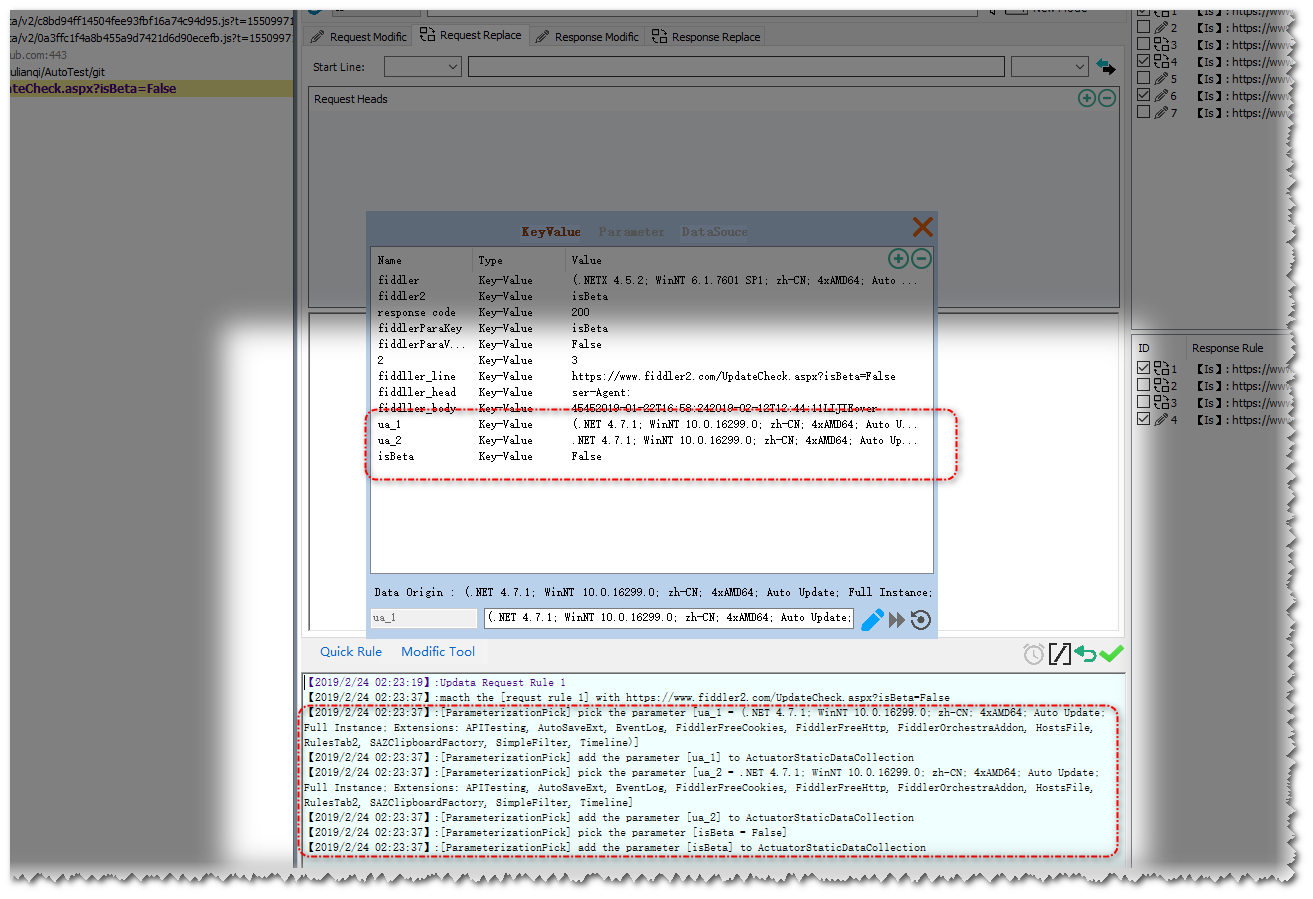Open the first Start Line dropdown
Screen dimensions: 1313x899
[x=422, y=67]
